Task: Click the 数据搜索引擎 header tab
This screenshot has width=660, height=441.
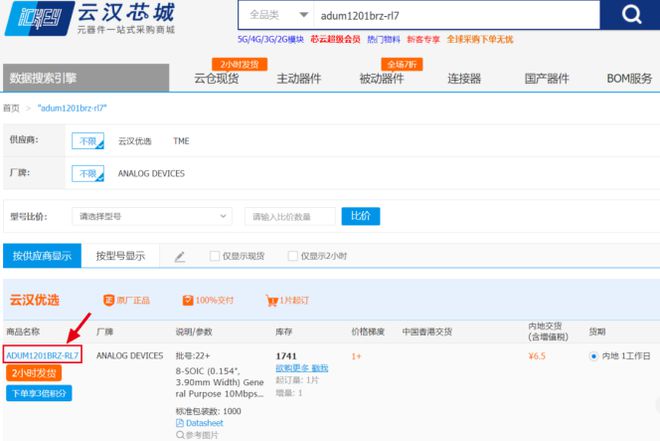Action: coord(86,78)
